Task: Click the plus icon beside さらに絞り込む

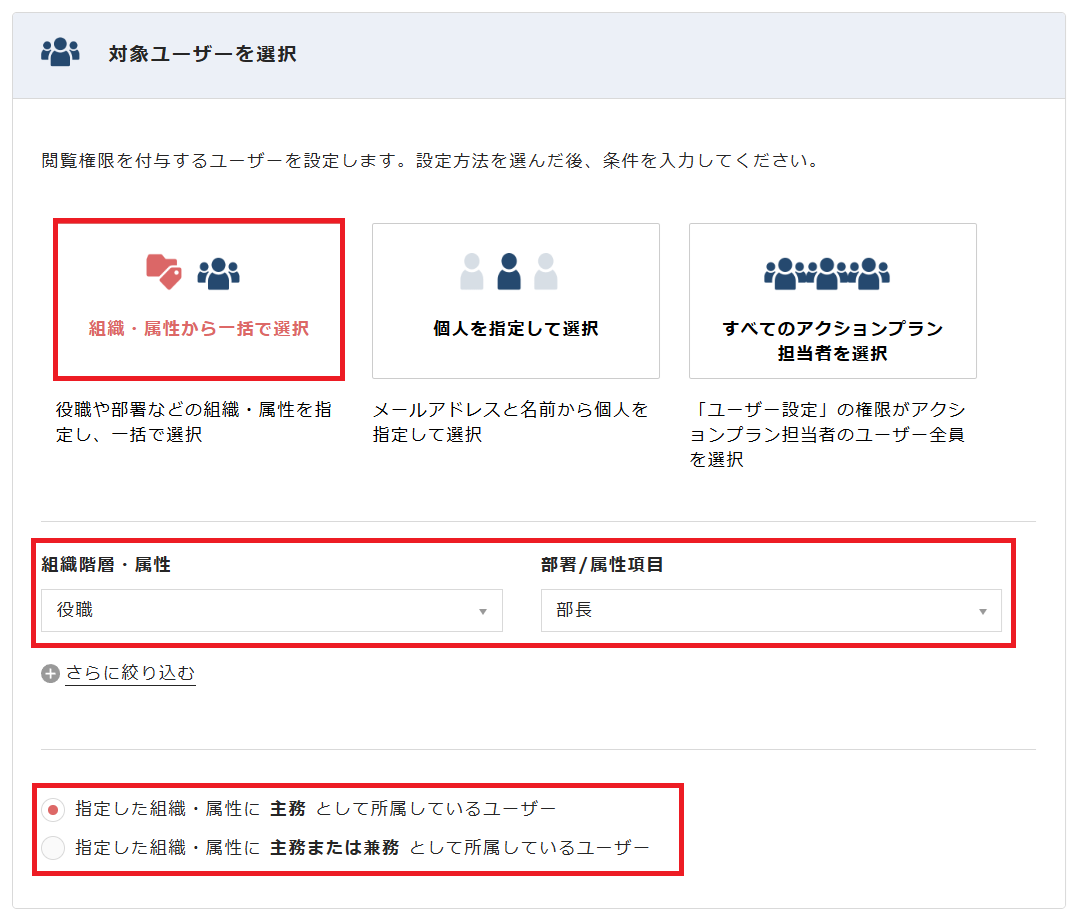Action: [x=51, y=674]
